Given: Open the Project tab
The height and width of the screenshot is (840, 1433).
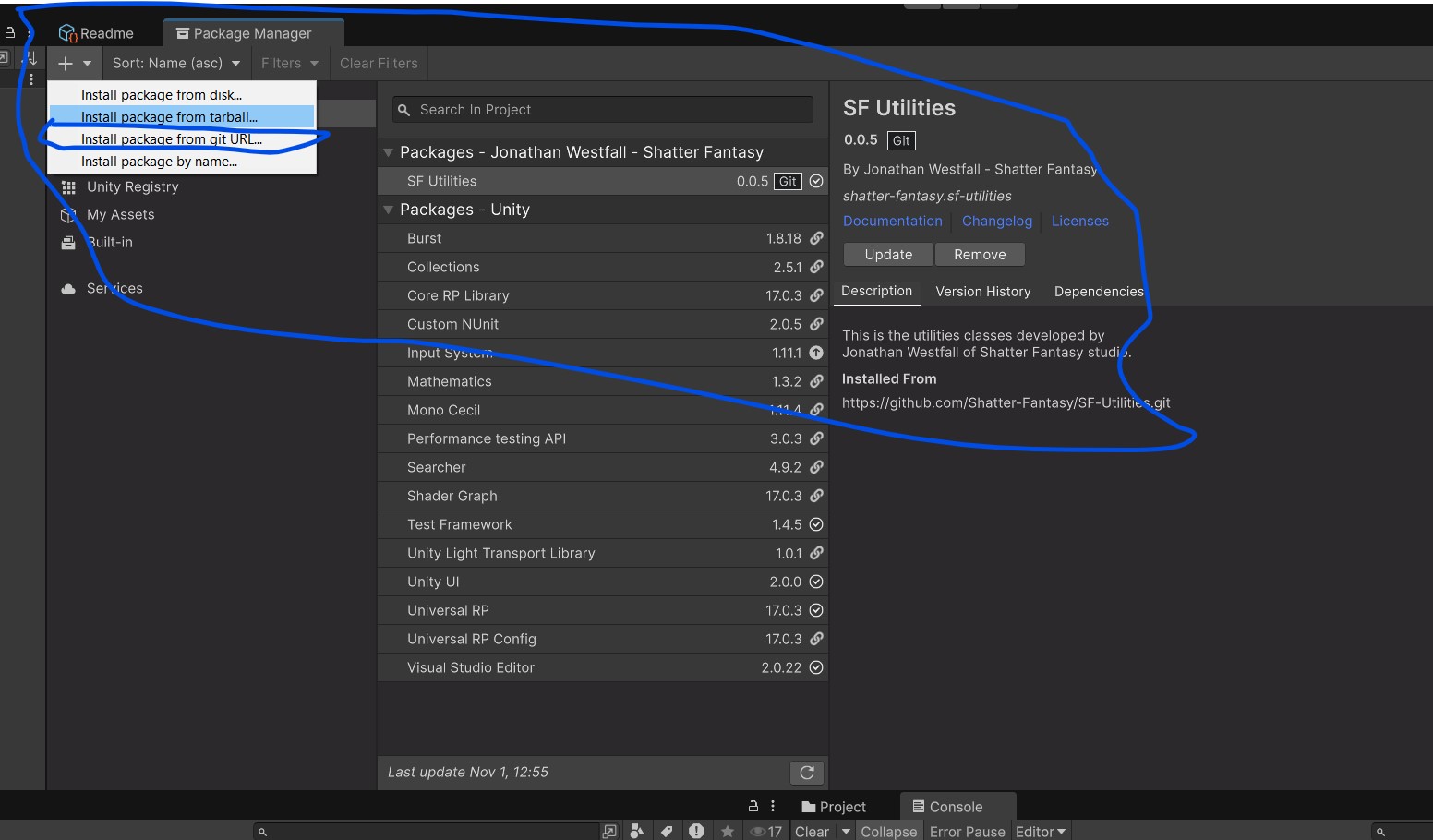Looking at the screenshot, I should tap(834, 807).
